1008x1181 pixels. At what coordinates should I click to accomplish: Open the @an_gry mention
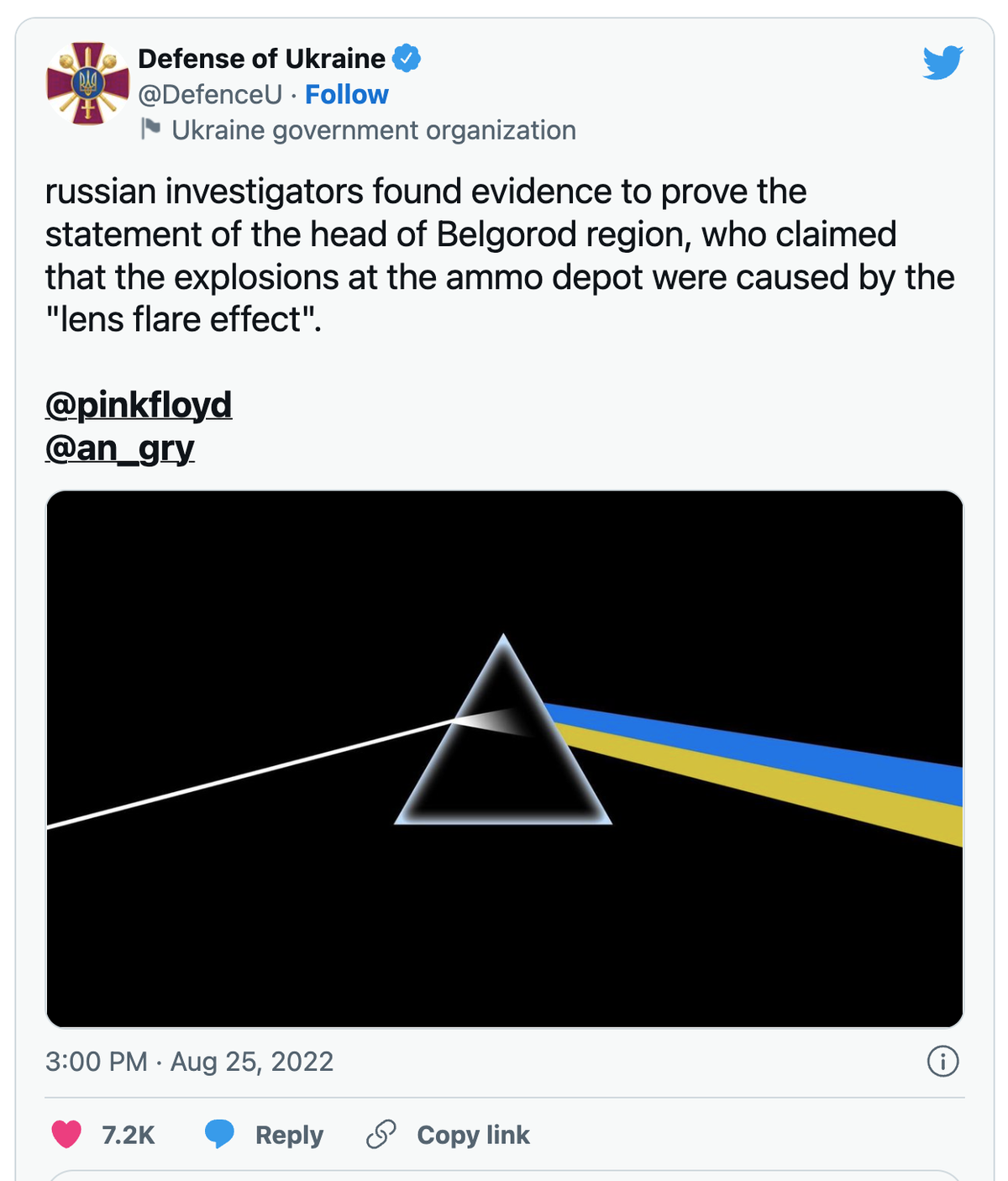[120, 449]
